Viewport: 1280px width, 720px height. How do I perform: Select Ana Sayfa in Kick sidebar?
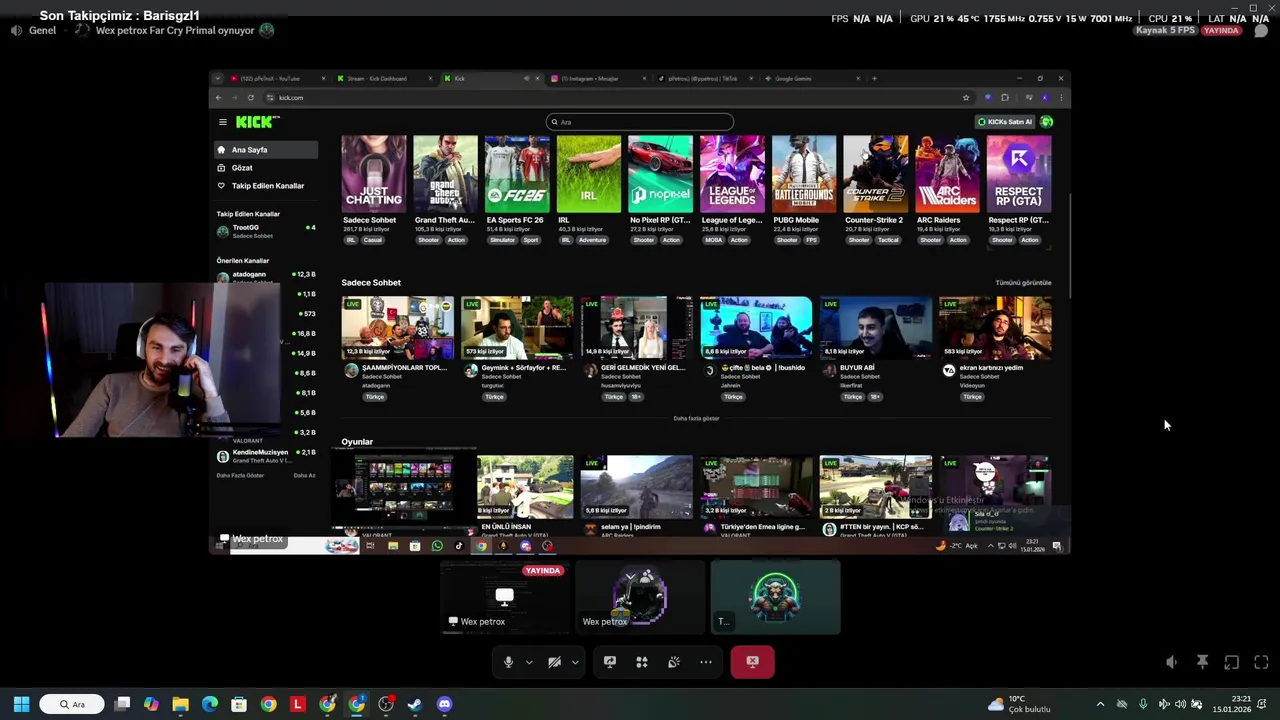(x=266, y=150)
